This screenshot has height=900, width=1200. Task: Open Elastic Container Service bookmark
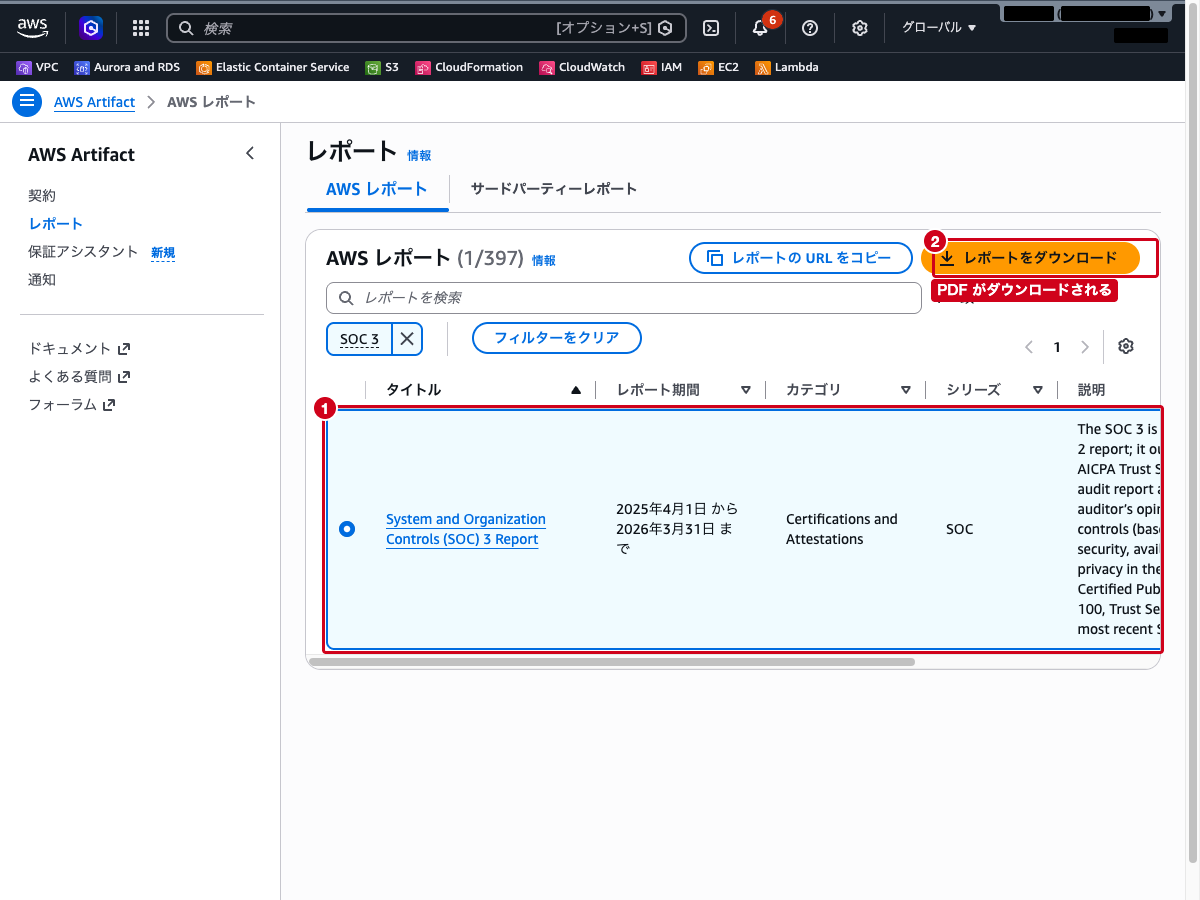(x=273, y=67)
